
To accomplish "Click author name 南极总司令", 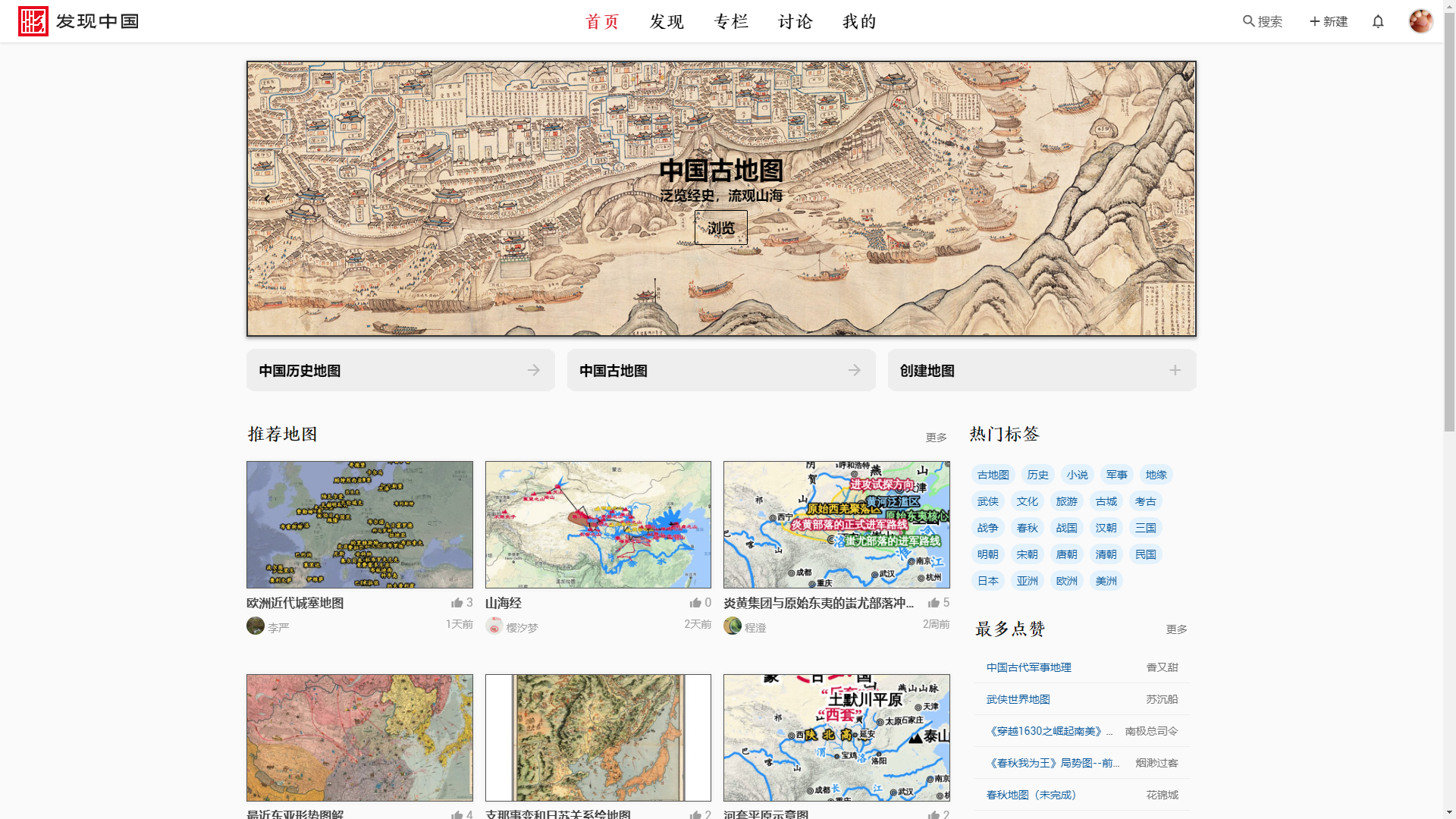I will pos(1151,731).
